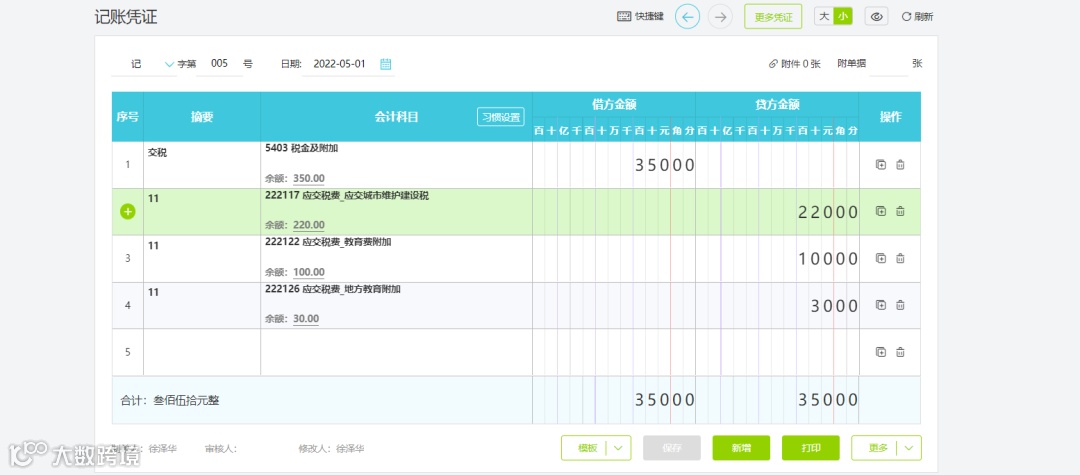
Task: Click the 摘要 column header
Action: [x=202, y=117]
